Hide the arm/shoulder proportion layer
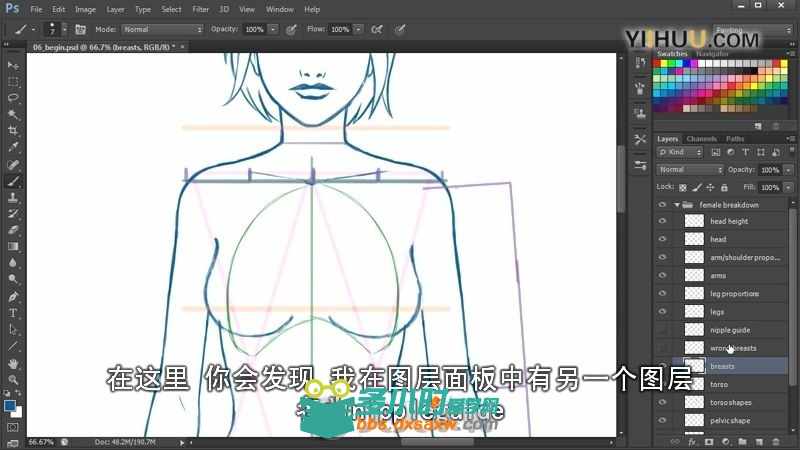The image size is (800, 450). click(x=662, y=257)
